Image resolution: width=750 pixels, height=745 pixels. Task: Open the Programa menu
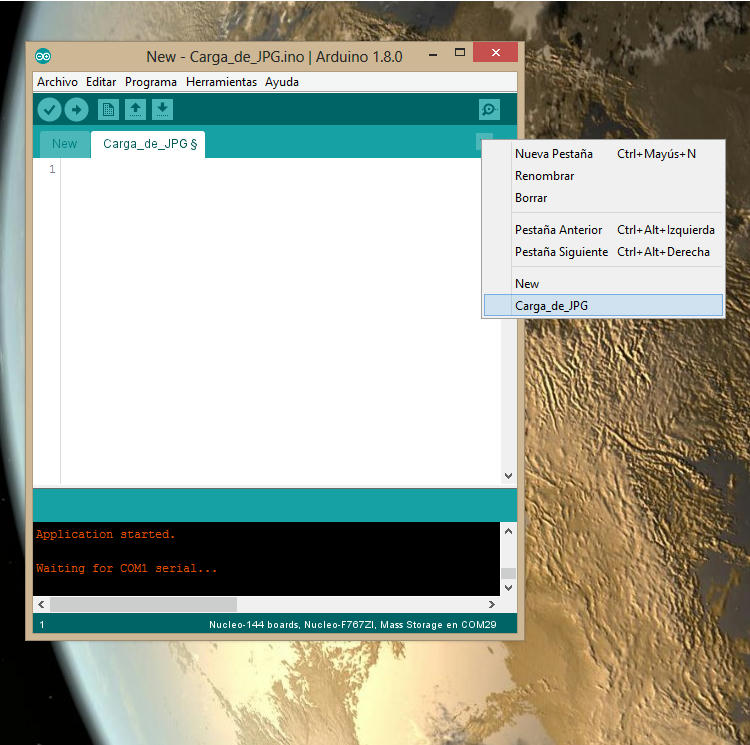point(151,82)
